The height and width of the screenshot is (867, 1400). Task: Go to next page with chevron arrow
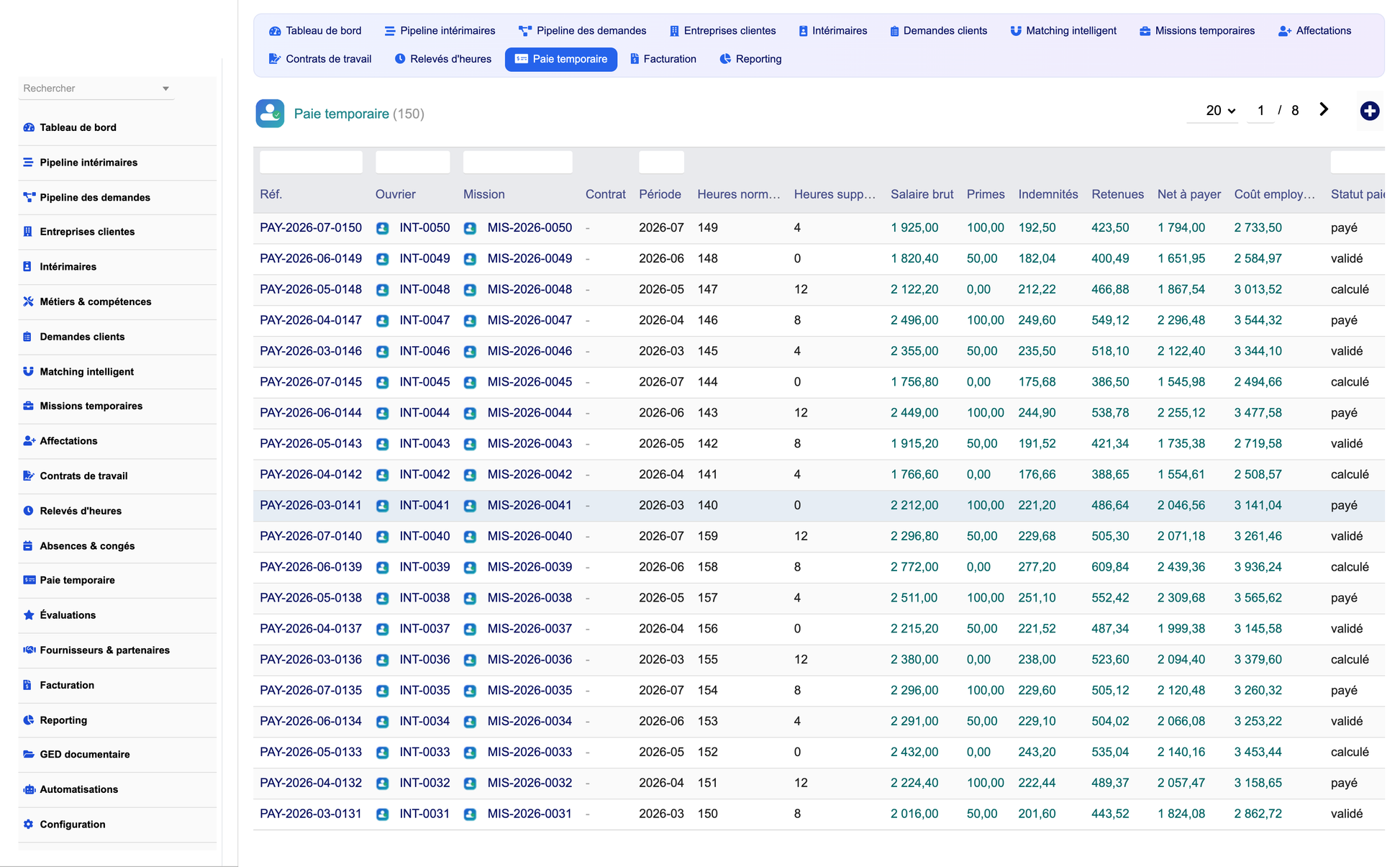[x=1324, y=109]
